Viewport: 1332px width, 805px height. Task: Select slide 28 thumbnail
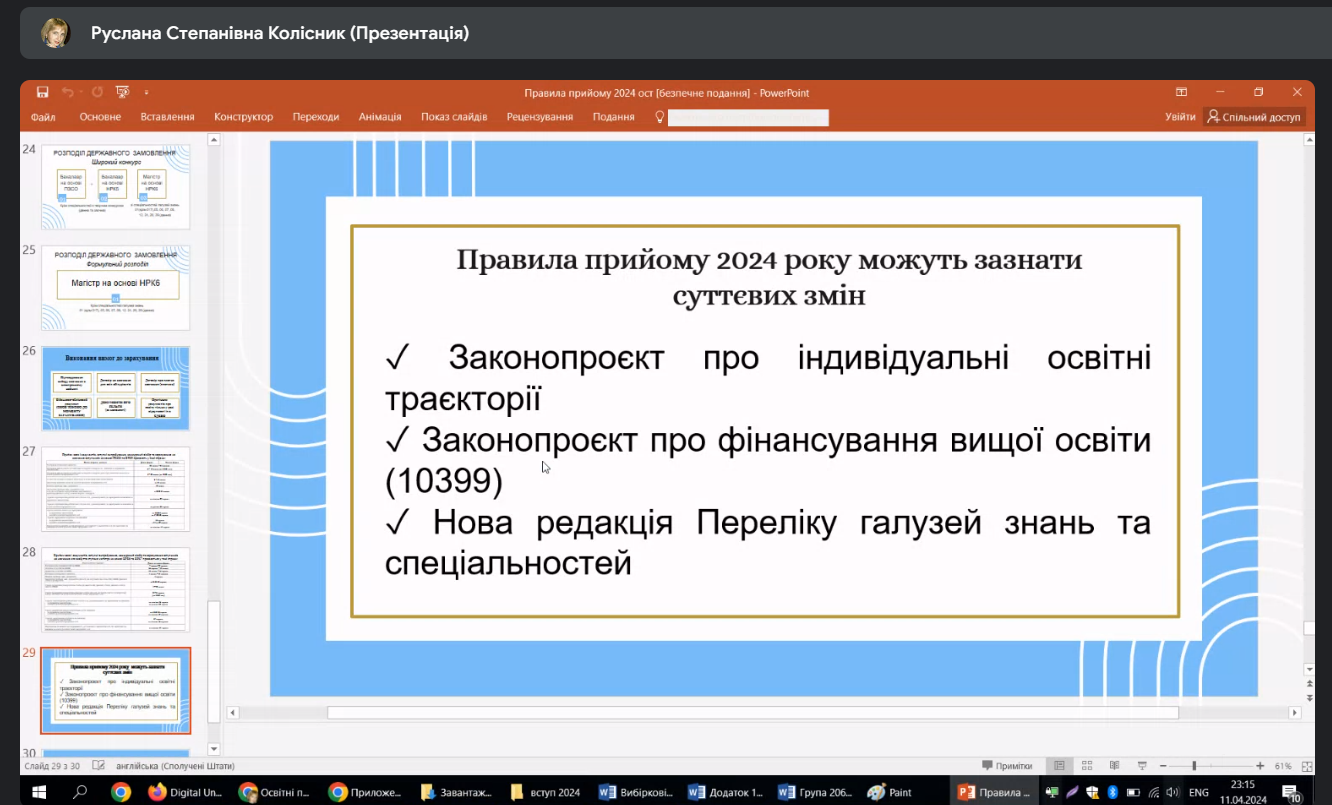tap(115, 589)
